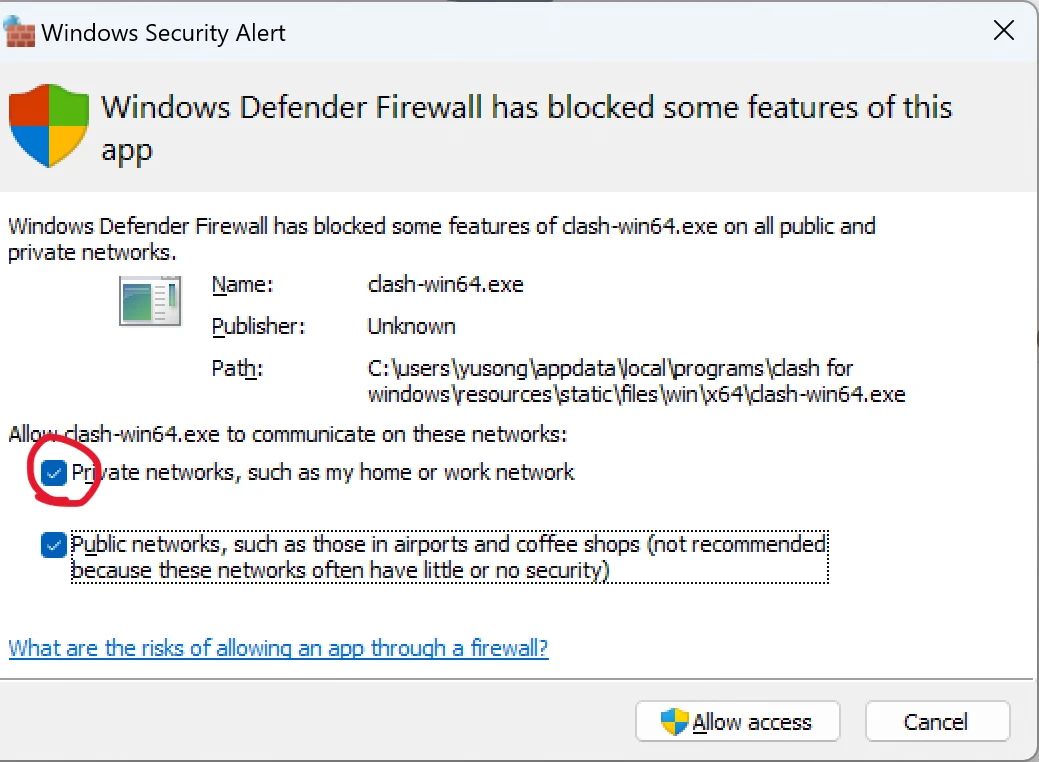Click the Publisher field label
The image size is (1039, 762).
point(258,327)
